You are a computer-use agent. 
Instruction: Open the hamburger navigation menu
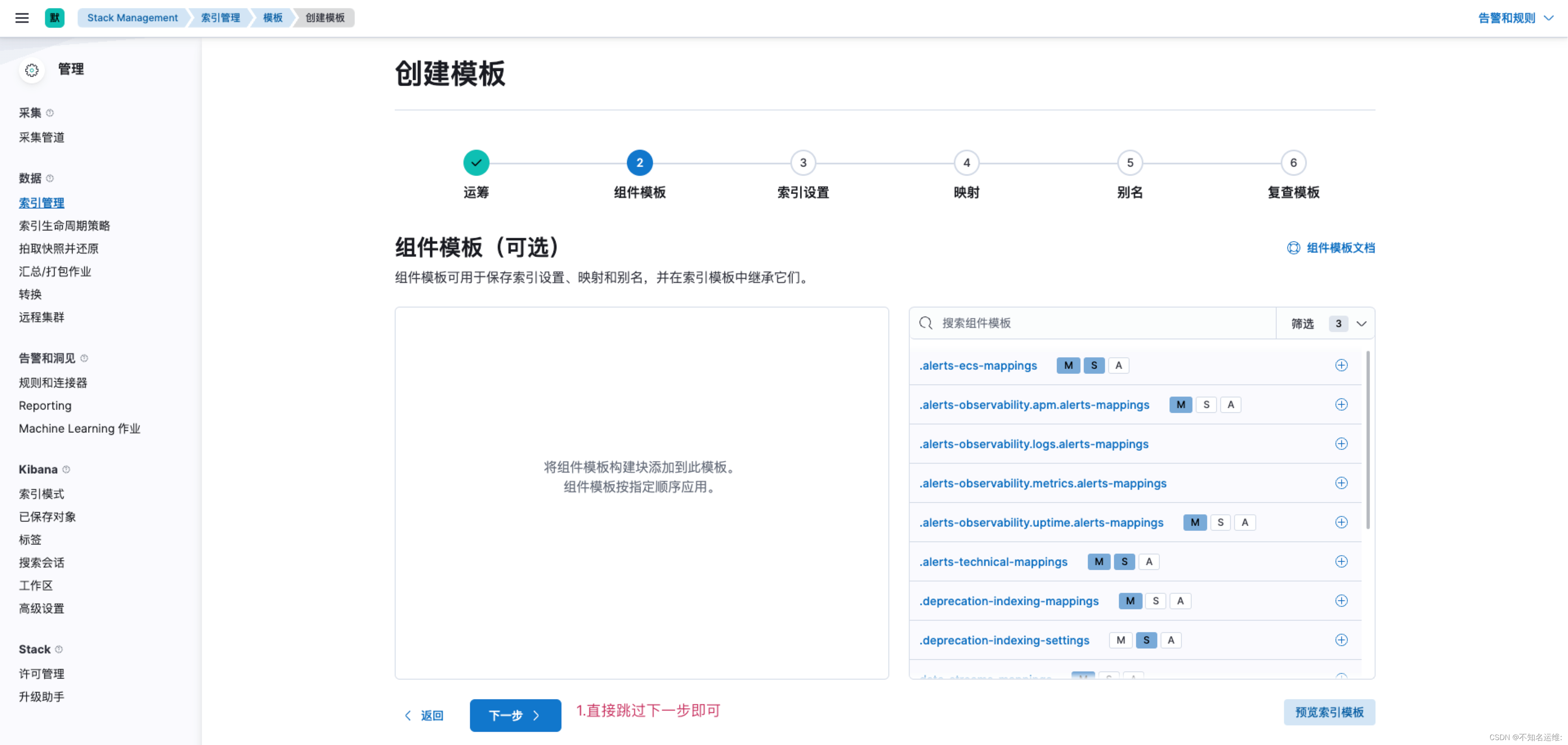coord(22,18)
